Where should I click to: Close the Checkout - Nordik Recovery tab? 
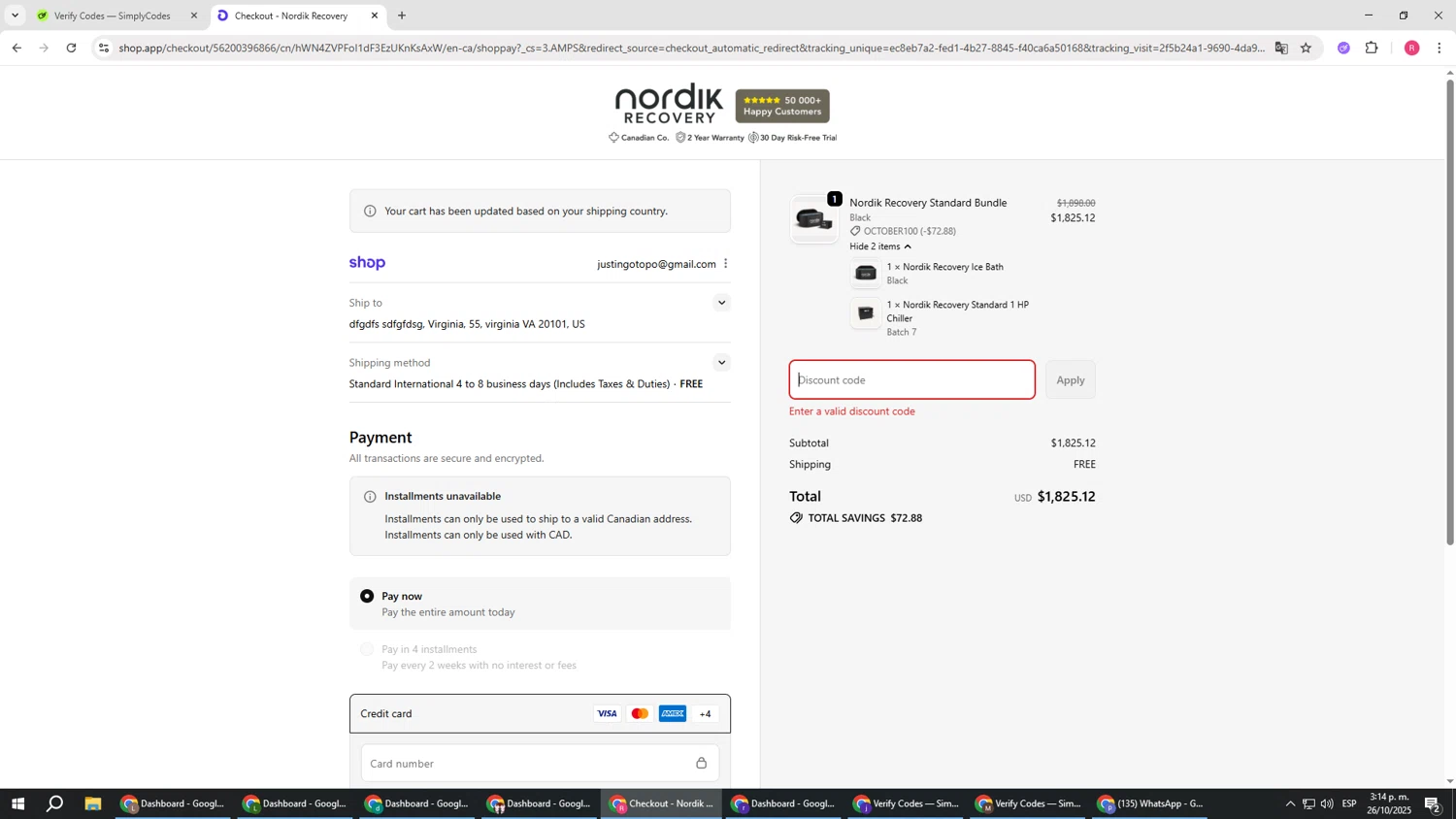375,16
